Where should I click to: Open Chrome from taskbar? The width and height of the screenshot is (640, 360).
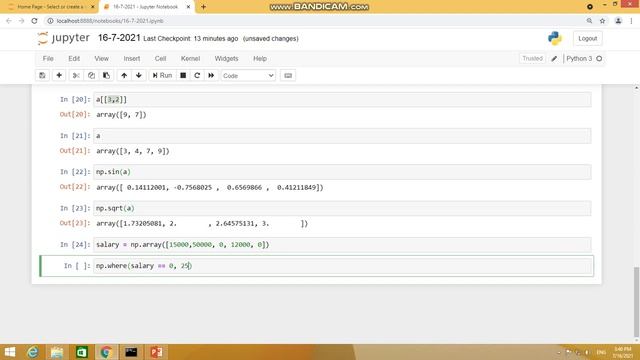(106, 352)
